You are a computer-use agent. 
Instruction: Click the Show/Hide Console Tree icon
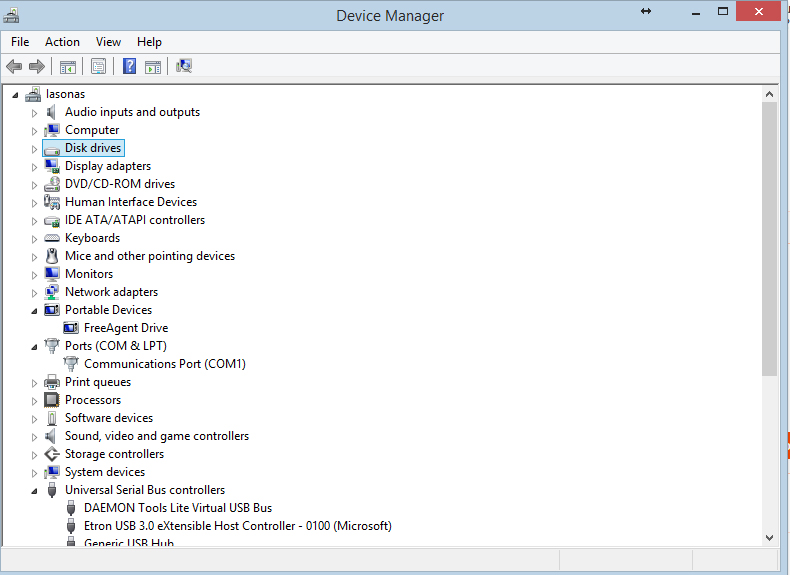68,67
